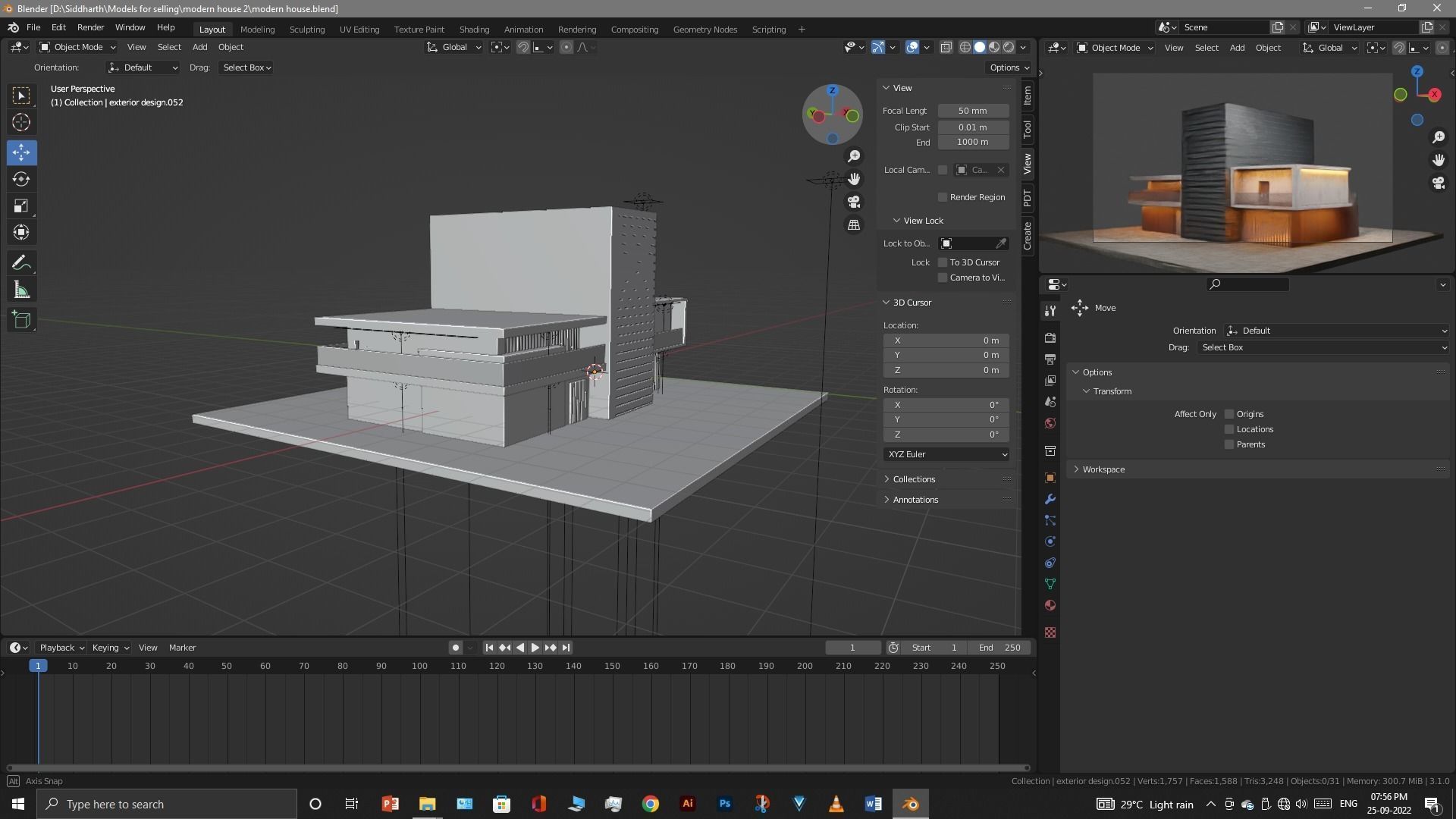The image size is (1456, 819).
Task: Check Affect Only Parents
Action: 1229,444
